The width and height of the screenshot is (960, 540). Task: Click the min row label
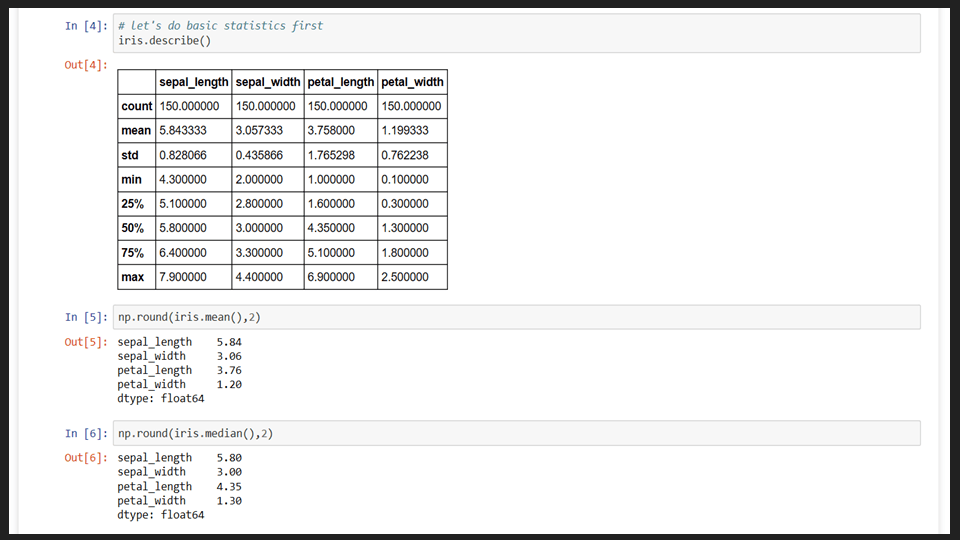(132, 179)
